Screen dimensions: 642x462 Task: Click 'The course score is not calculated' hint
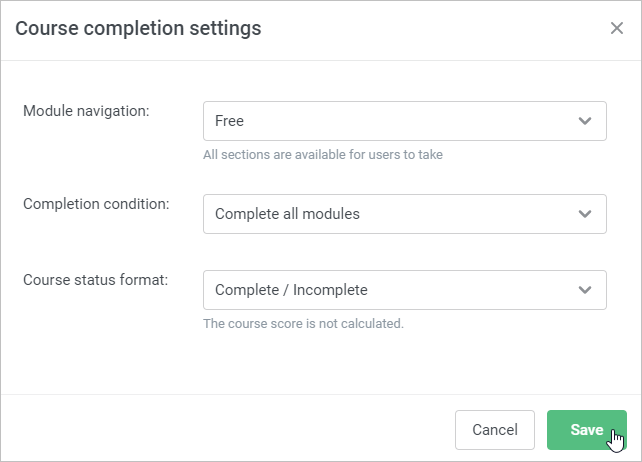pos(303,324)
